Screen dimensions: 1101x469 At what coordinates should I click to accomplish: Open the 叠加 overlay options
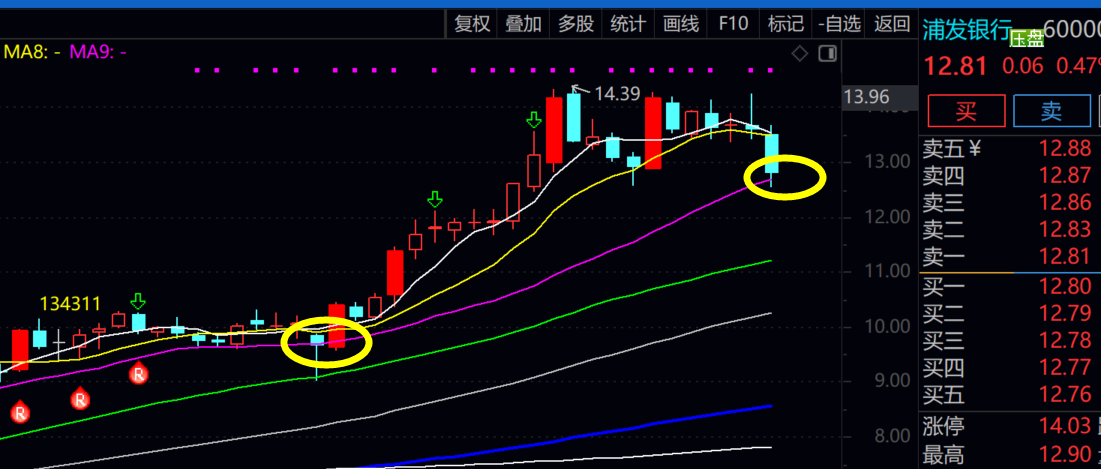tap(524, 24)
